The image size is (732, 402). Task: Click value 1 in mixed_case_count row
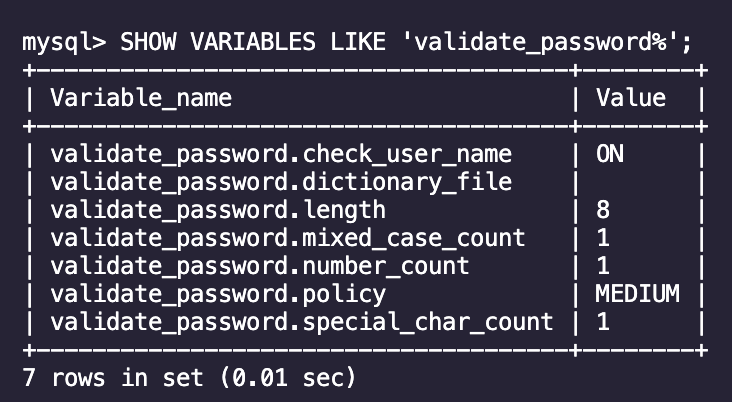coord(603,238)
